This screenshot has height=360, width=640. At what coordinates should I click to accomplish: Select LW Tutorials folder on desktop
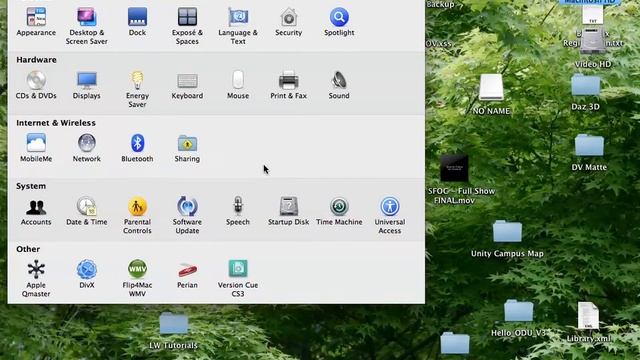(174, 324)
